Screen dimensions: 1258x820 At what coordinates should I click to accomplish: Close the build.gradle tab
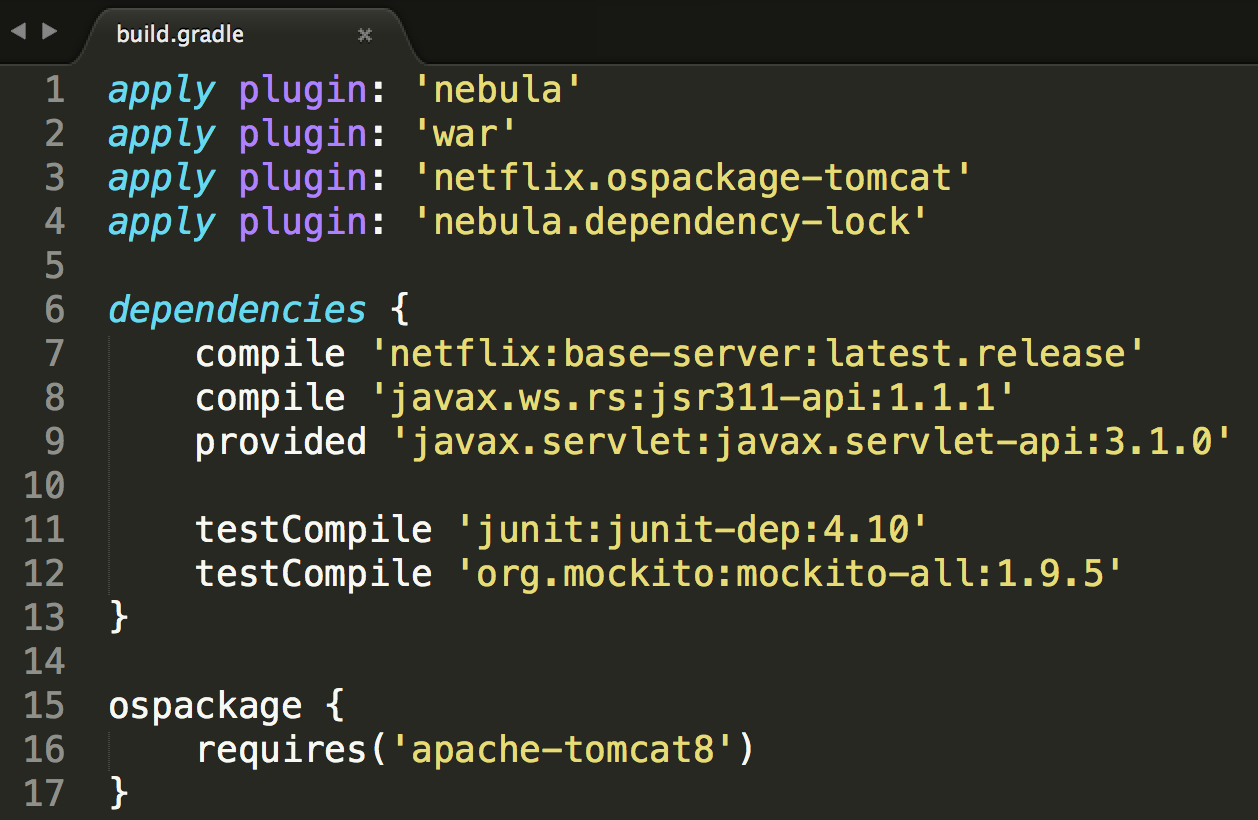click(x=365, y=35)
